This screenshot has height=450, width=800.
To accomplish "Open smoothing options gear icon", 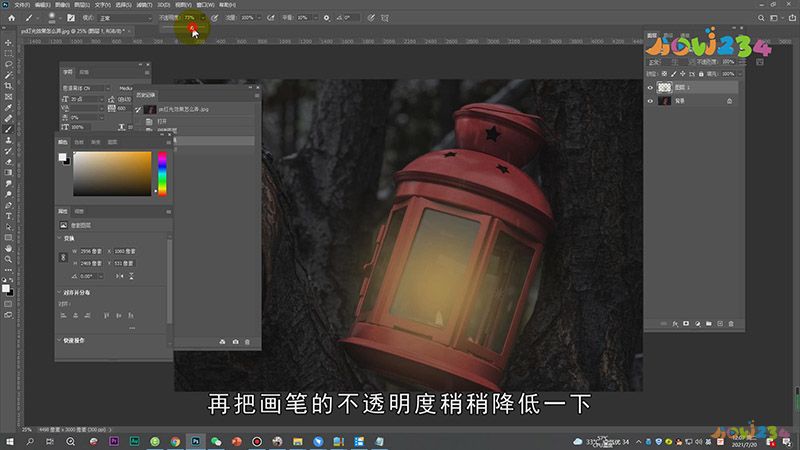I will coord(327,18).
